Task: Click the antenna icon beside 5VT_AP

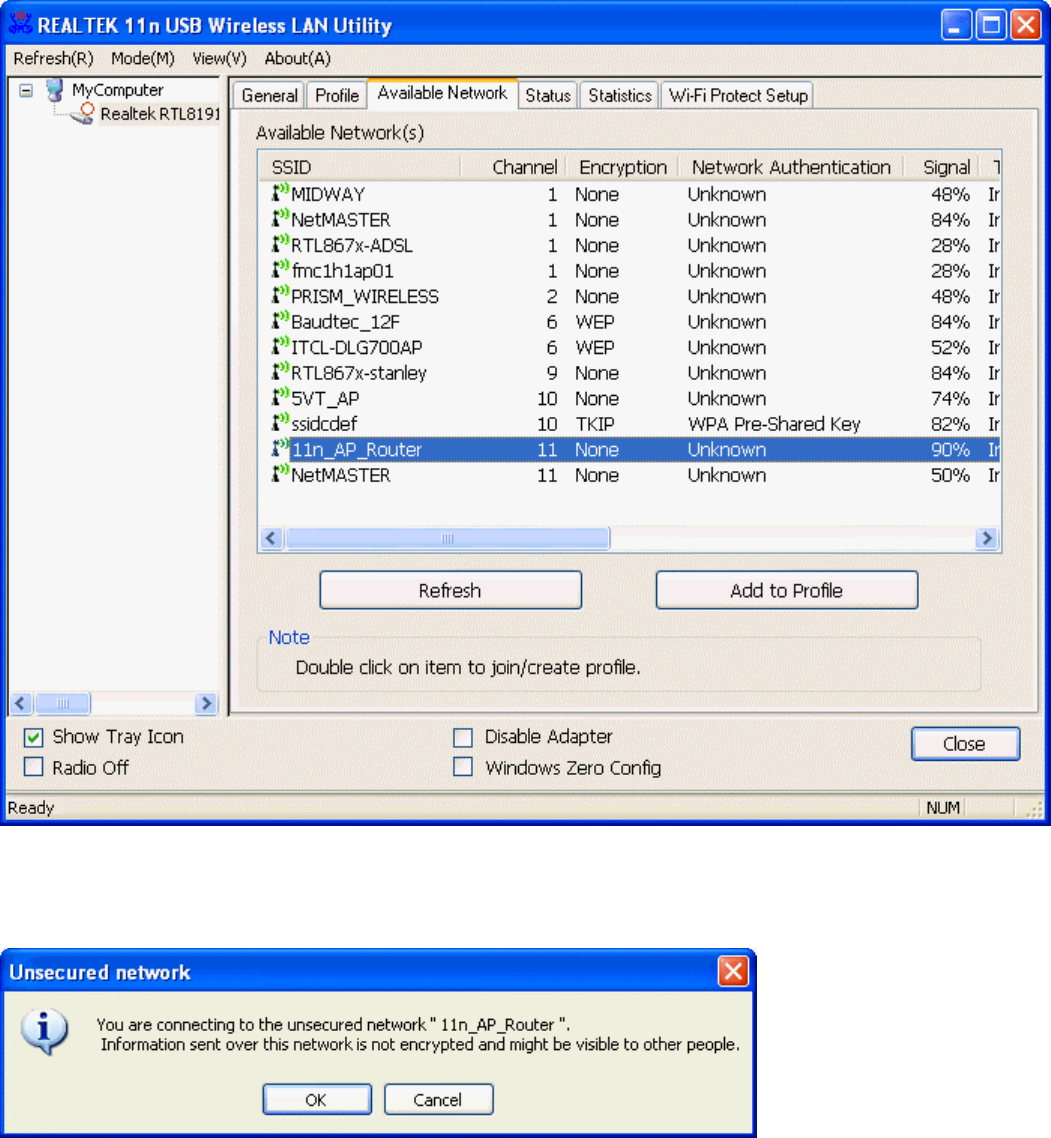Action: pos(280,397)
